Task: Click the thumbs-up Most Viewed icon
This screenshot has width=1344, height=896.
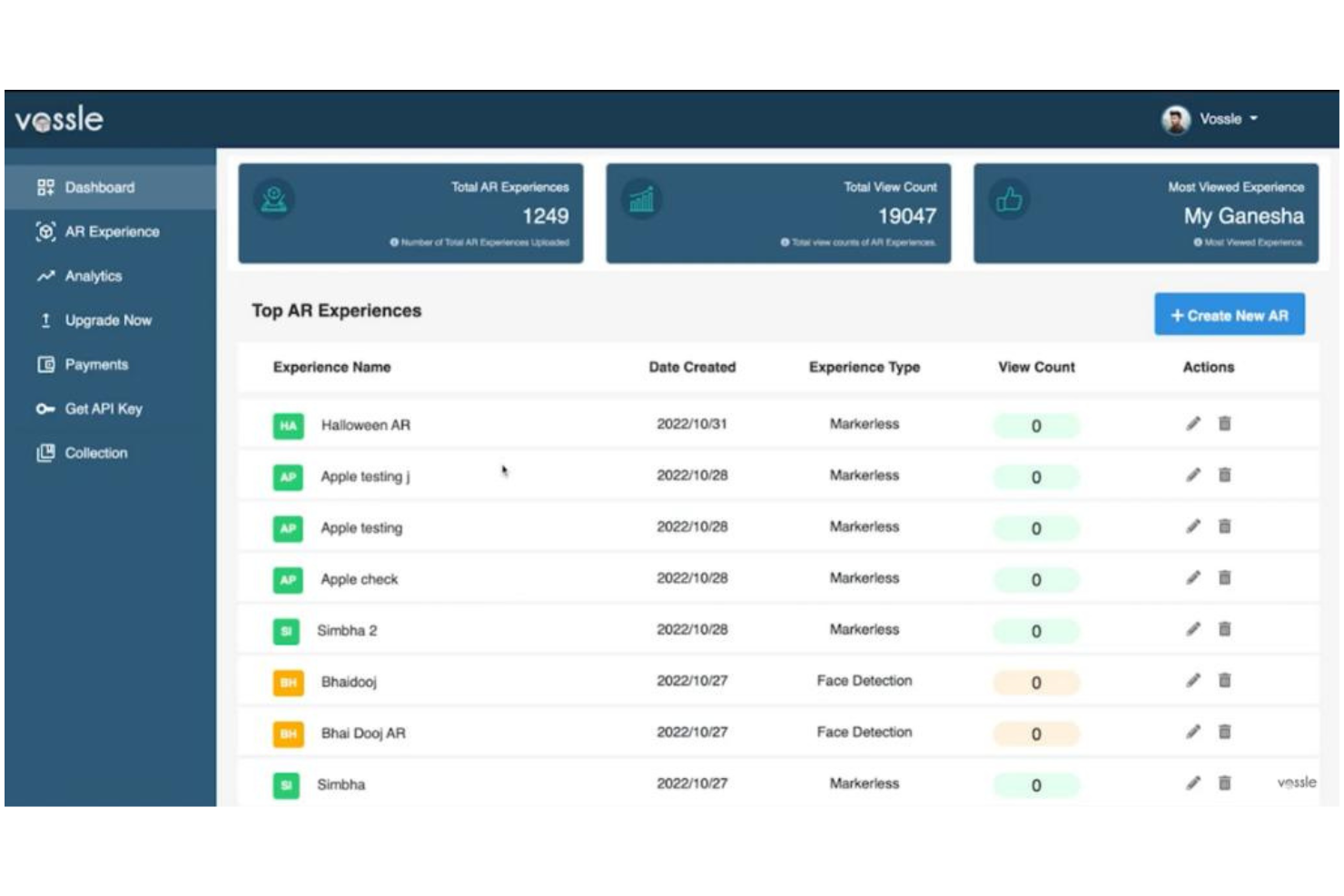Action: click(1009, 200)
